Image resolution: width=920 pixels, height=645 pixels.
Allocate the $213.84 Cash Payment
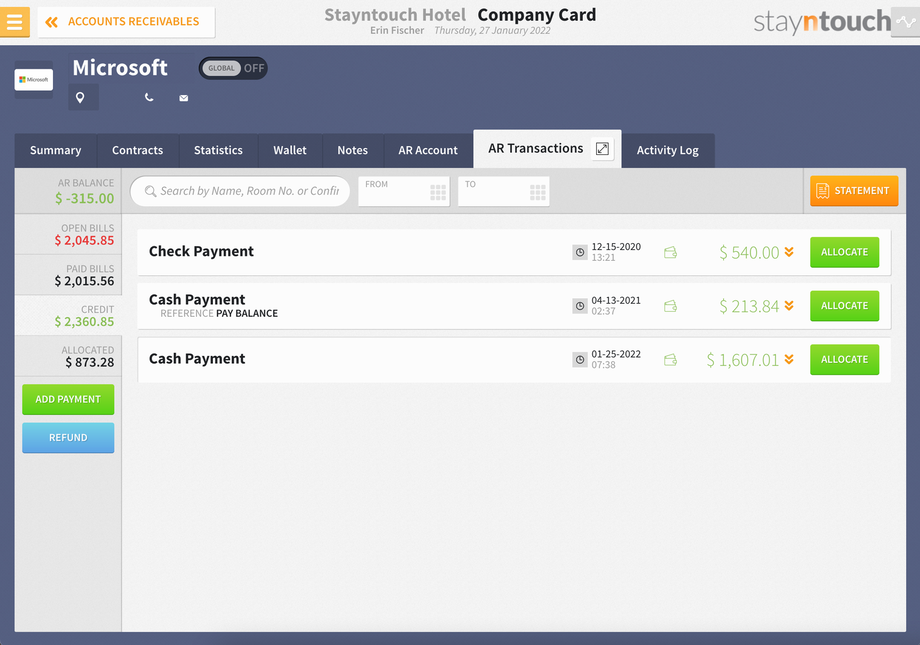pos(844,306)
